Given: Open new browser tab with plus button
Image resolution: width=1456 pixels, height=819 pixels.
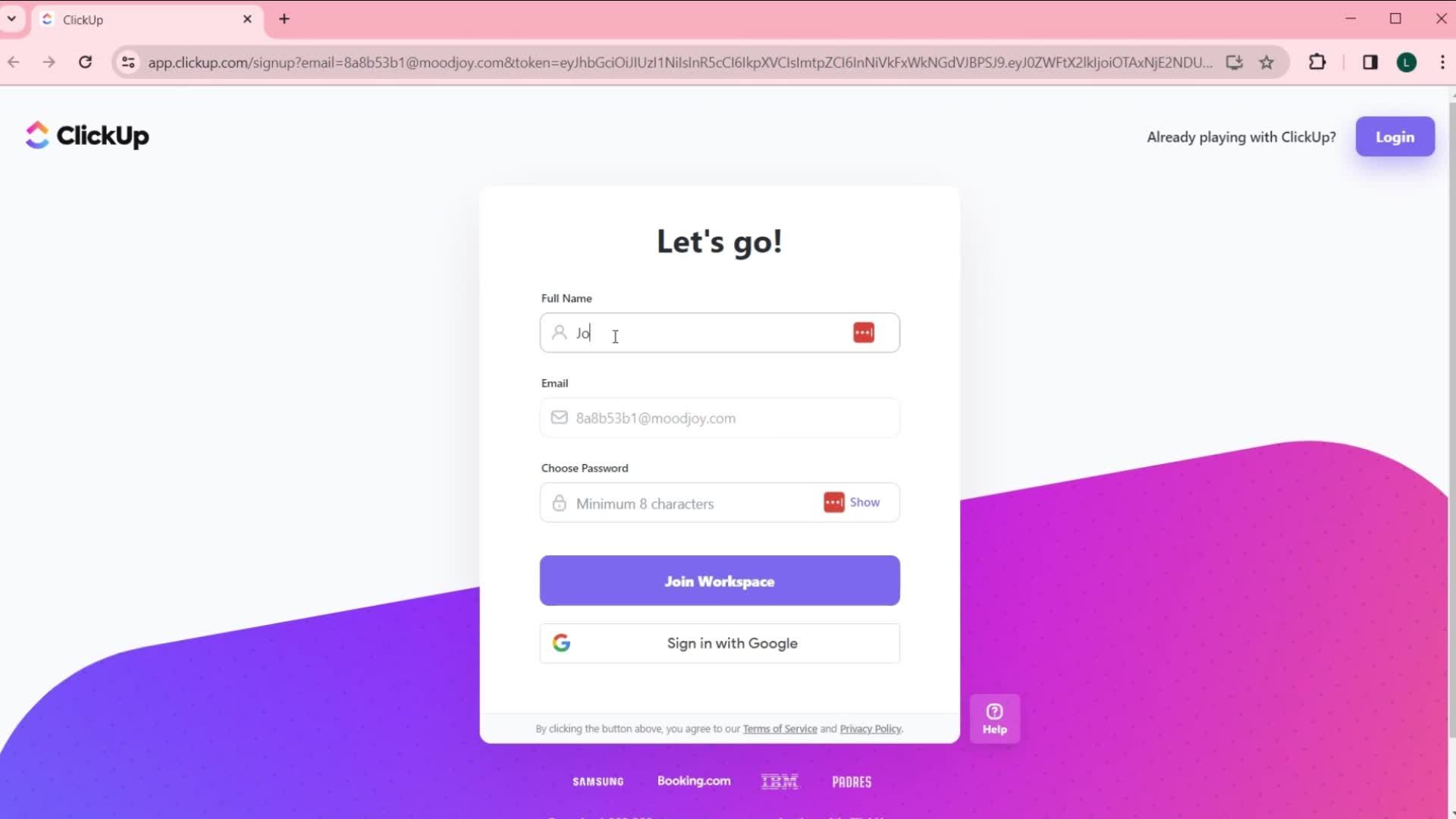Looking at the screenshot, I should (285, 19).
